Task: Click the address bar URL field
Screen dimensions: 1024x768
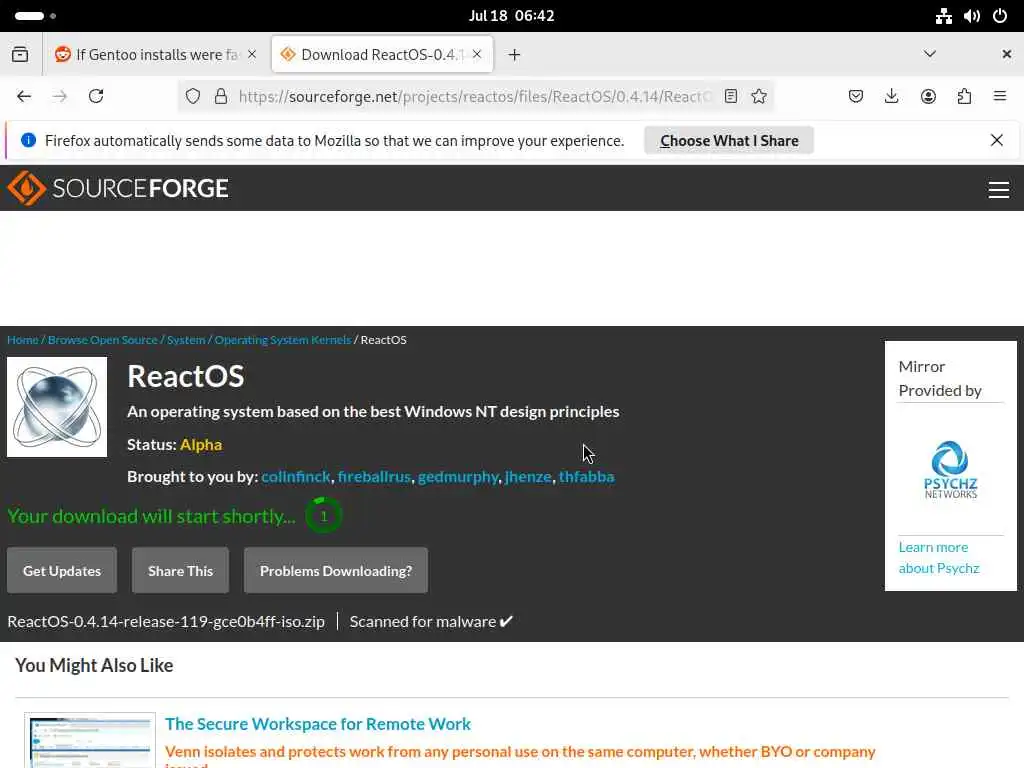Action: pyautogui.click(x=474, y=97)
